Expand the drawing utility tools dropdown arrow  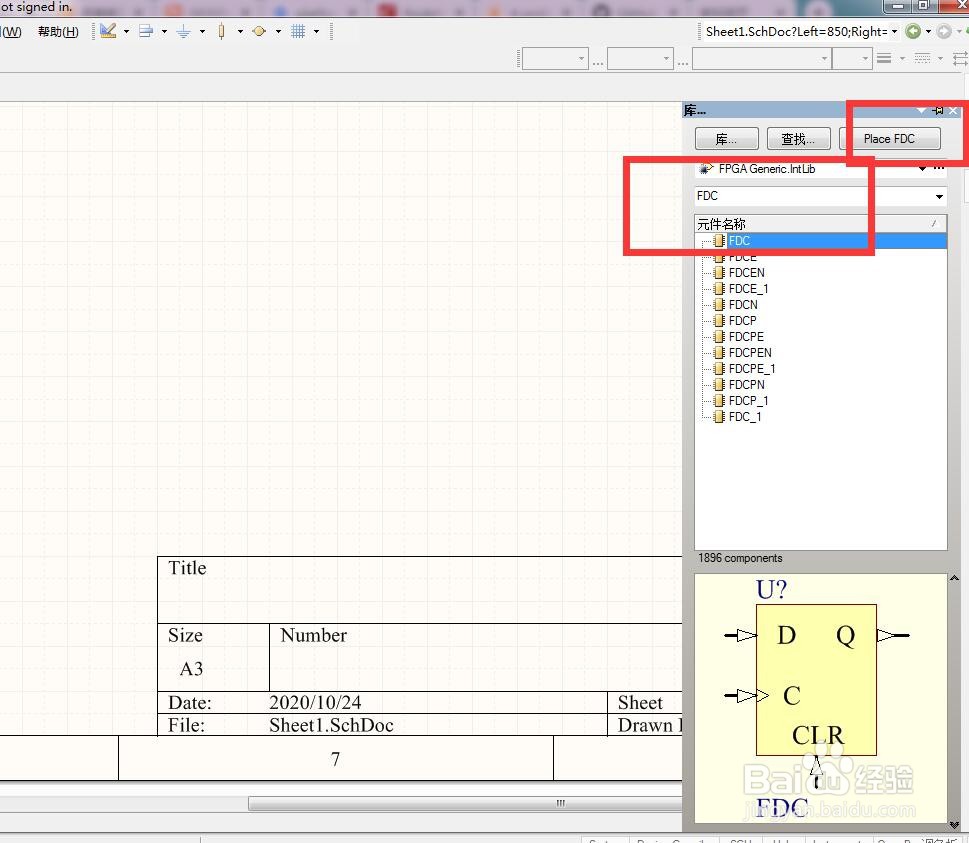pyautogui.click(x=126, y=31)
